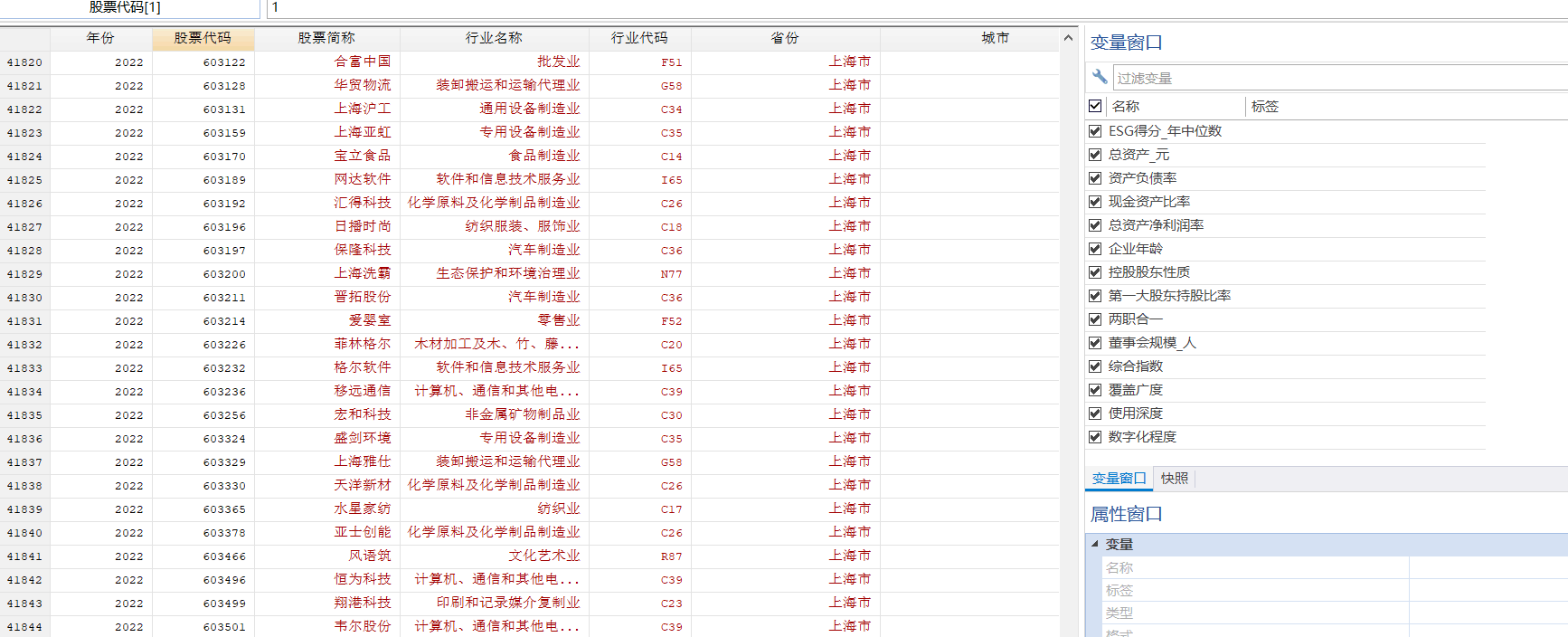The height and width of the screenshot is (637, 1568).
Task: Select the 股票简称 column header
Action: point(326,38)
